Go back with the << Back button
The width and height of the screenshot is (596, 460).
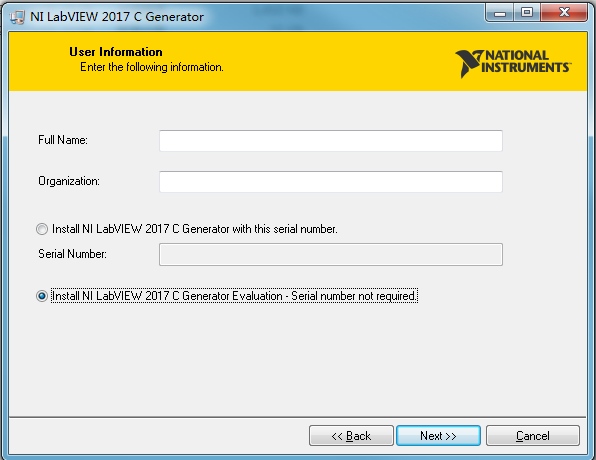351,436
